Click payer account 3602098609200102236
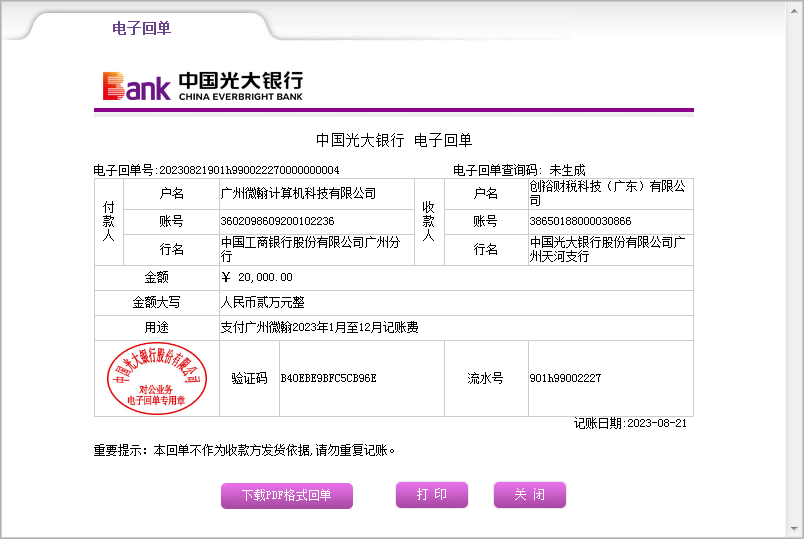Screen dimensions: 804x539 click(277, 221)
